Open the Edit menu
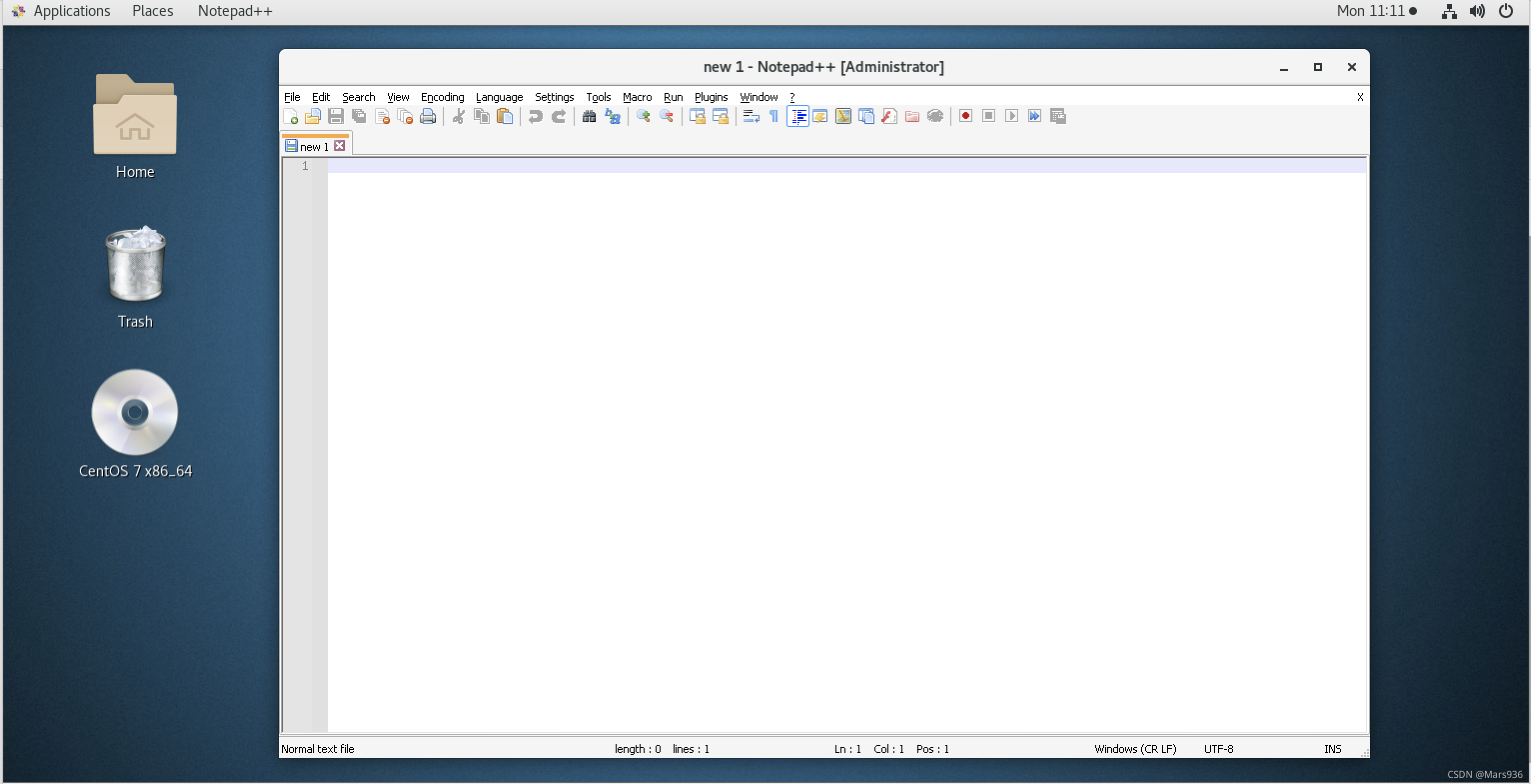The image size is (1531, 784). 321,97
